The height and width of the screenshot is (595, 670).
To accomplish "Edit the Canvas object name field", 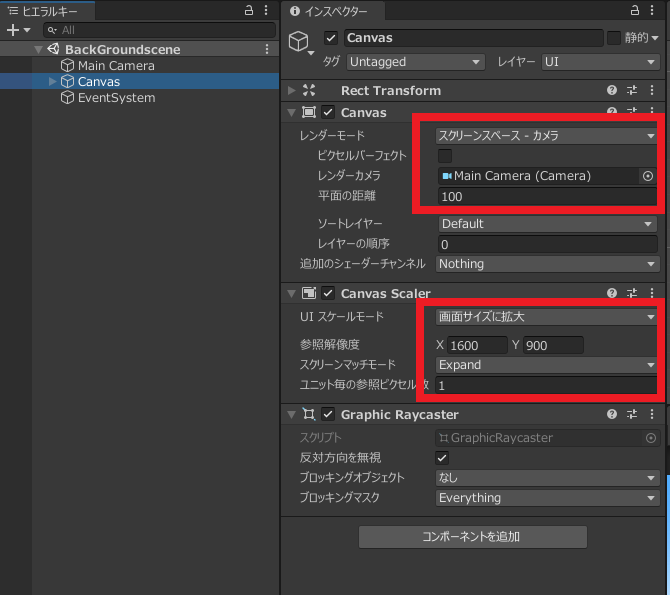I will pos(473,38).
